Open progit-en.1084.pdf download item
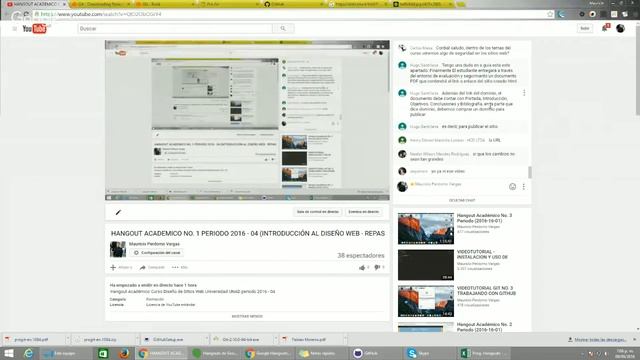This screenshot has width=640, height=360. tap(32, 339)
